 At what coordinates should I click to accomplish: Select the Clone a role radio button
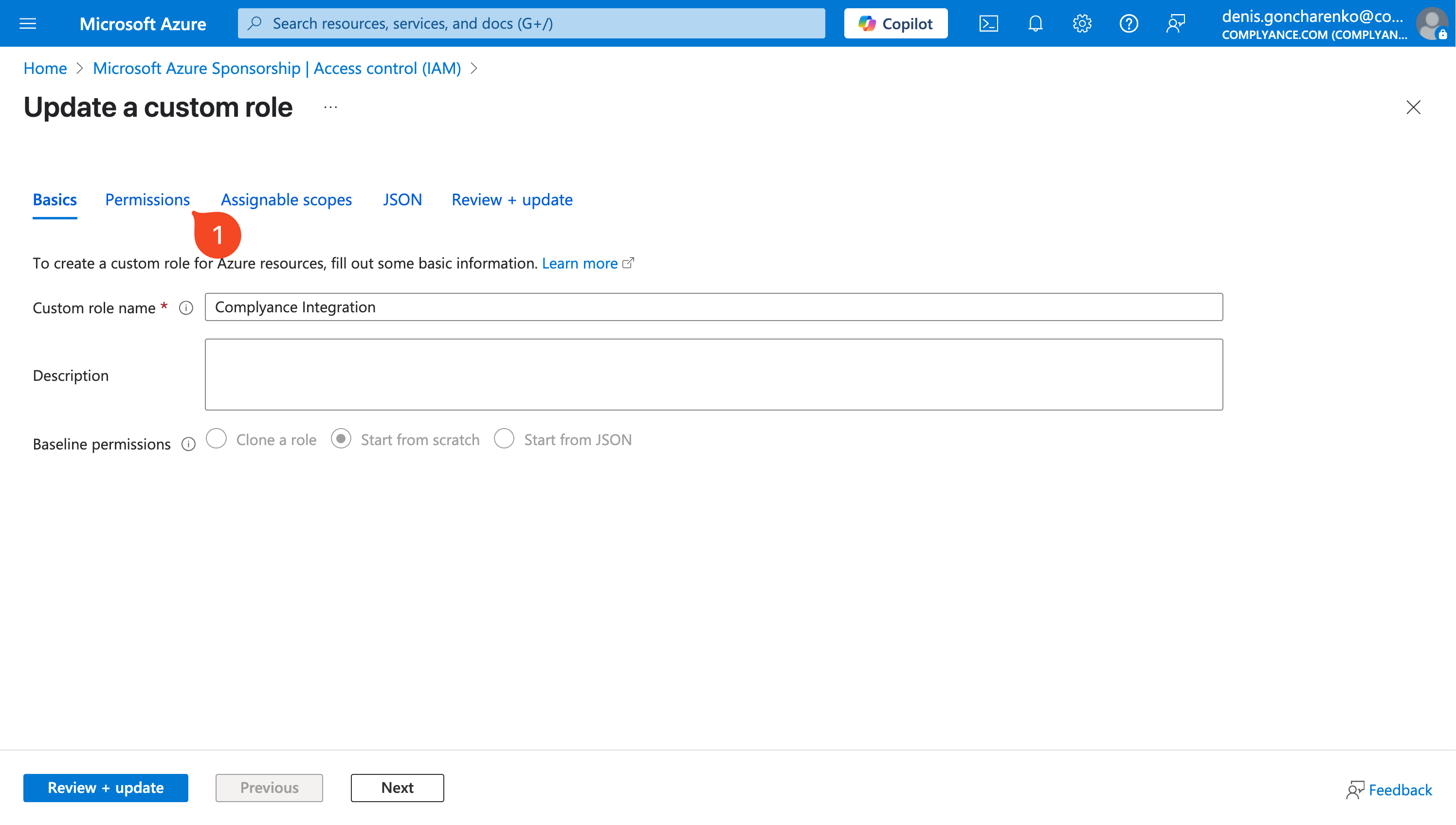pyautogui.click(x=216, y=439)
